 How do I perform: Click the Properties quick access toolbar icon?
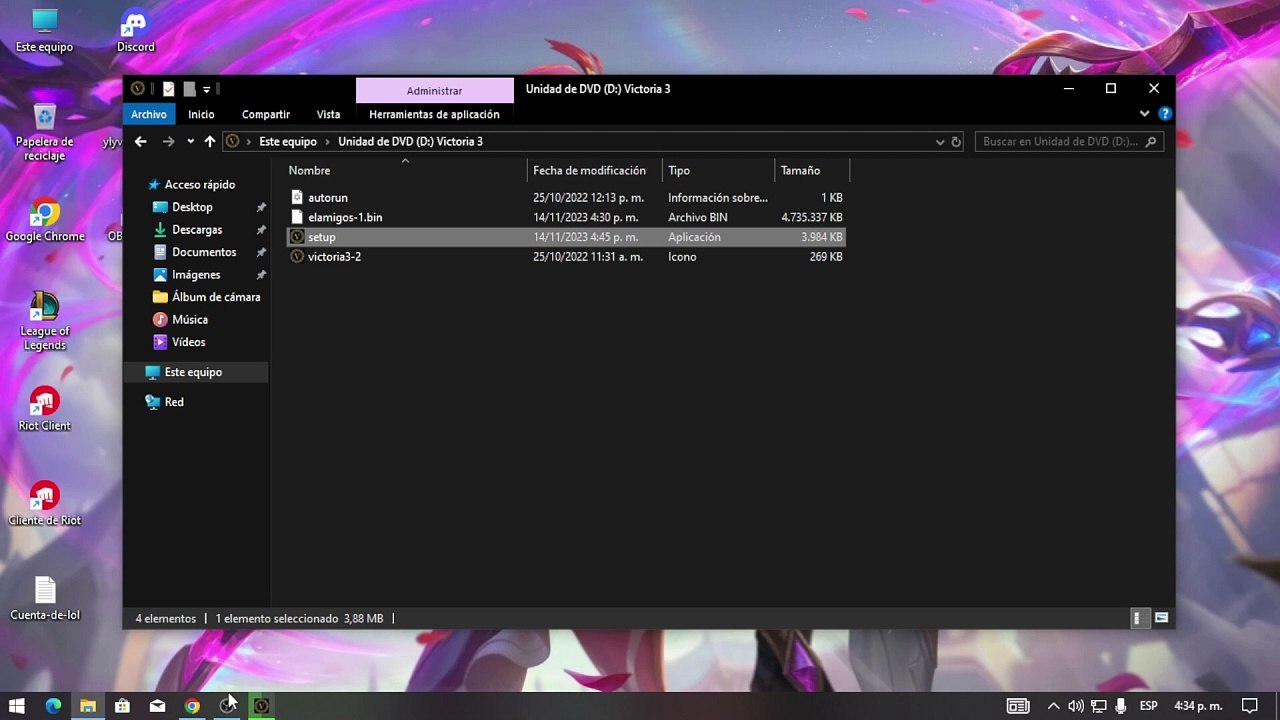tap(168, 89)
